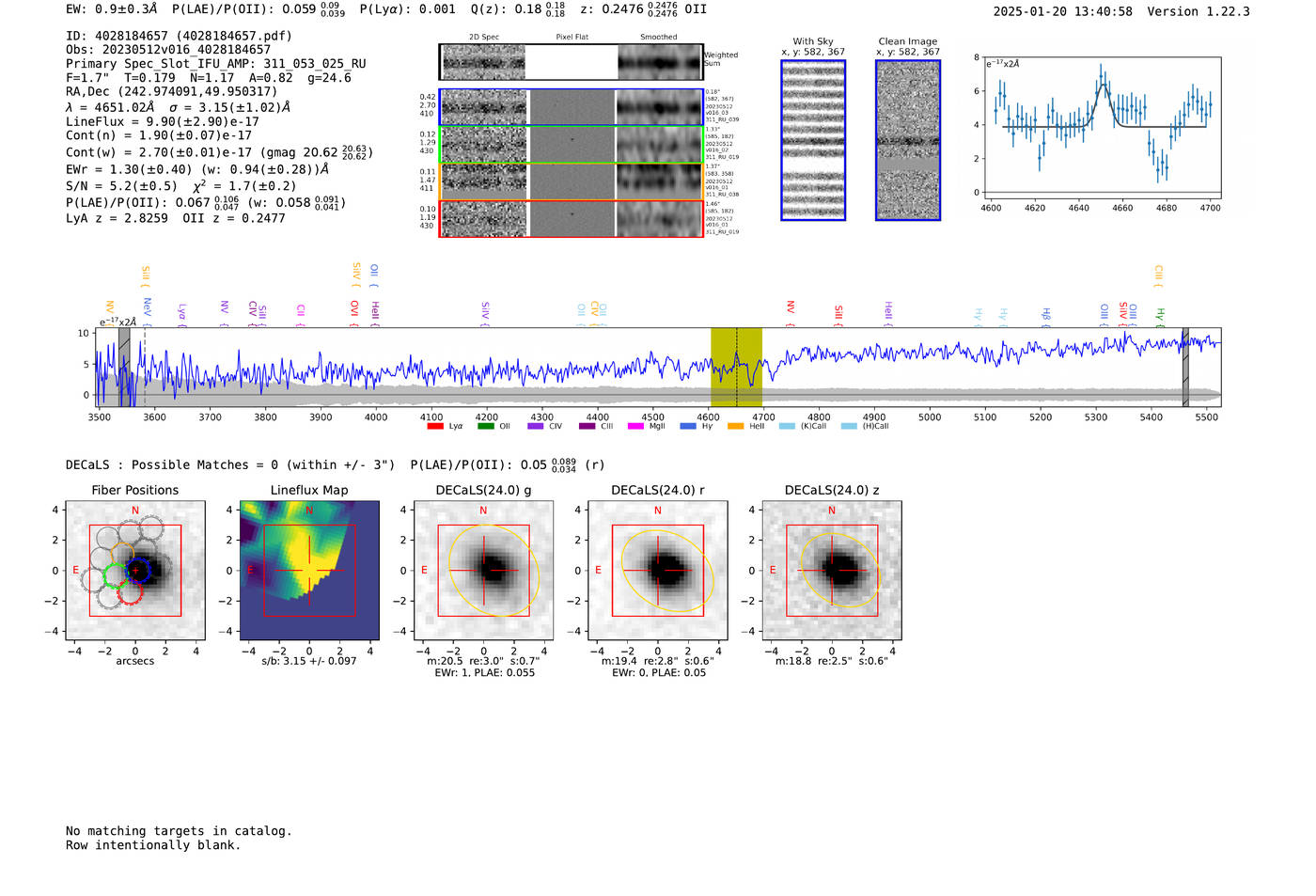Open the DECaLS(24.0) r band cutout
The height and width of the screenshot is (896, 1316).
click(657, 570)
